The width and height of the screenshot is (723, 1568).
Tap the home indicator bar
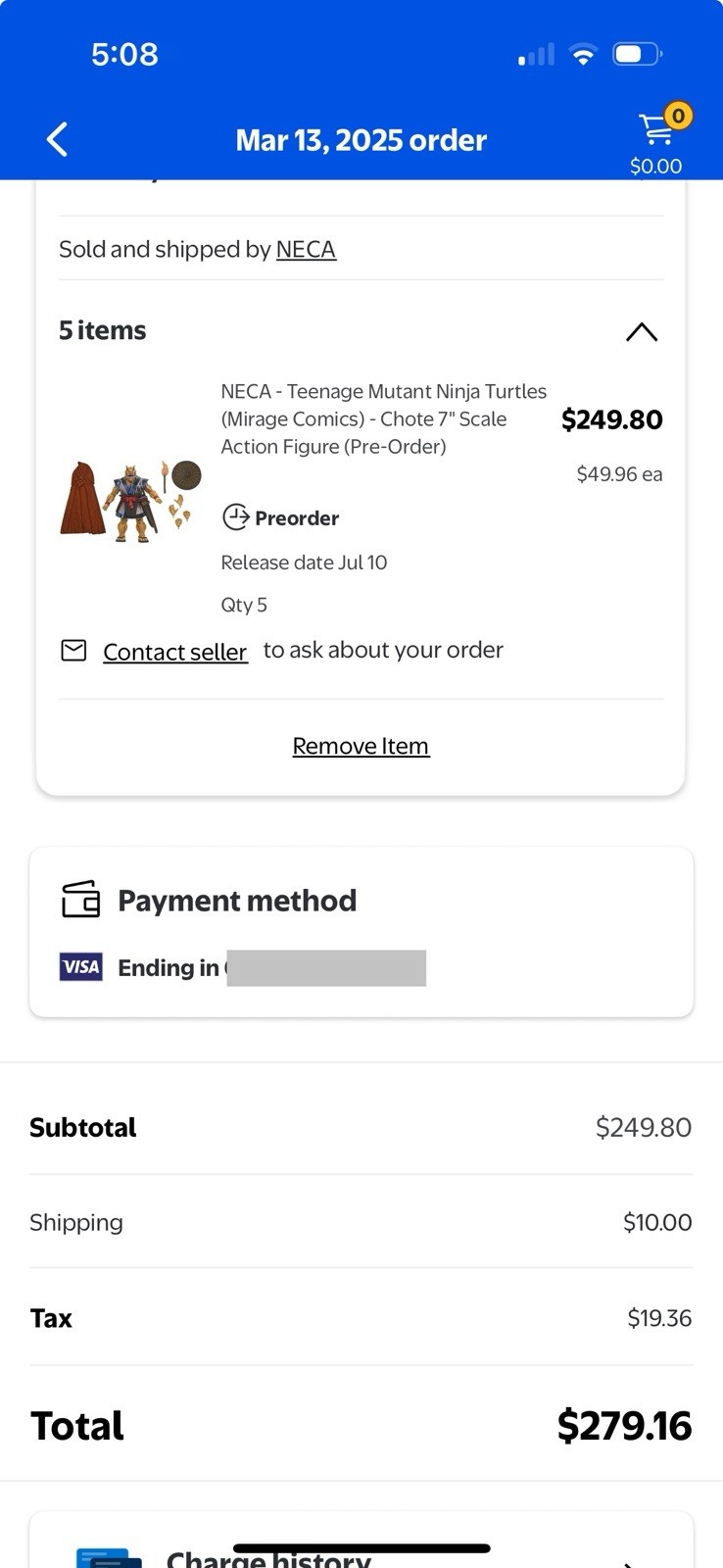[x=361, y=1548]
